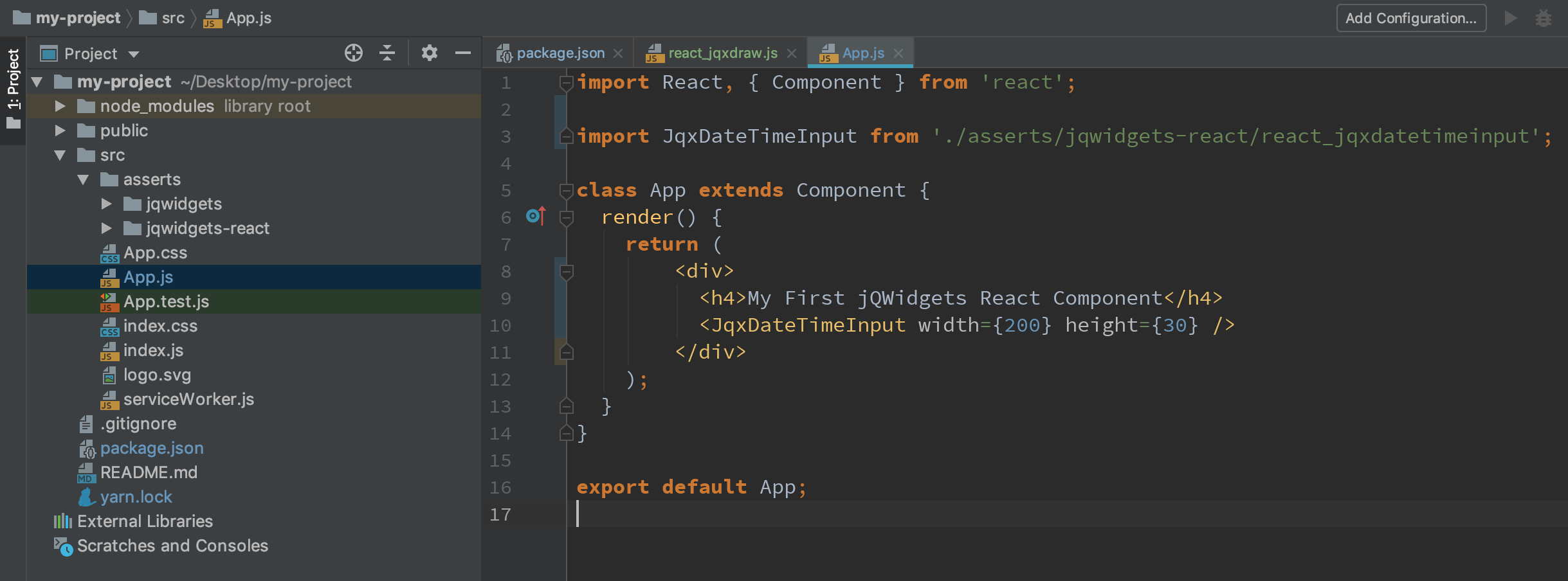
Task: Collapse the class App fold on line 5
Action: [x=565, y=190]
